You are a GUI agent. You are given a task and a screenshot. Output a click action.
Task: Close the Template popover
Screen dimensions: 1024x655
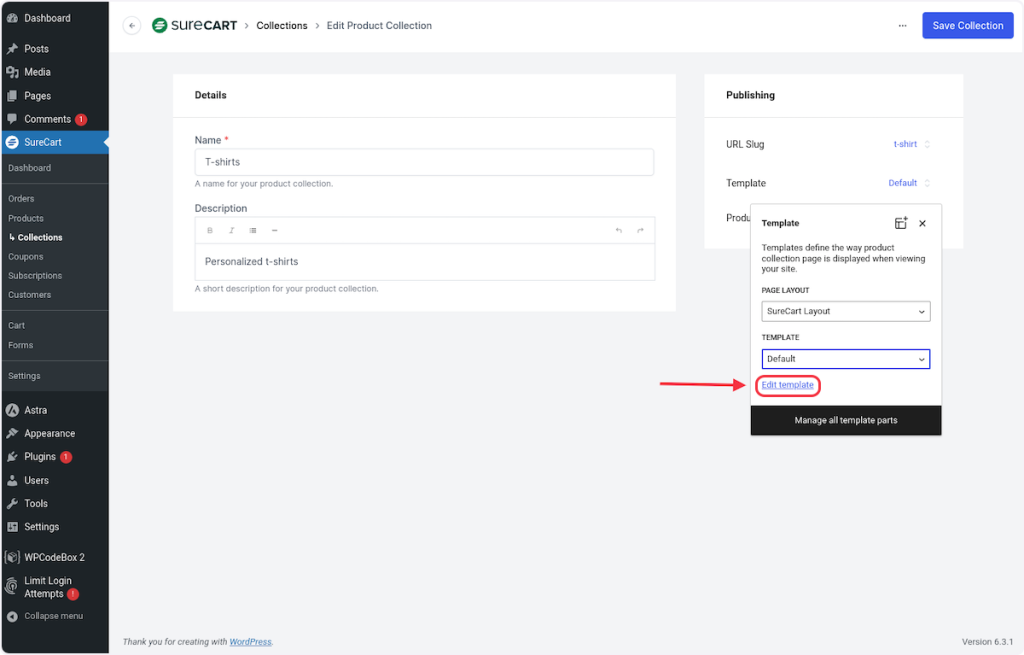point(922,223)
